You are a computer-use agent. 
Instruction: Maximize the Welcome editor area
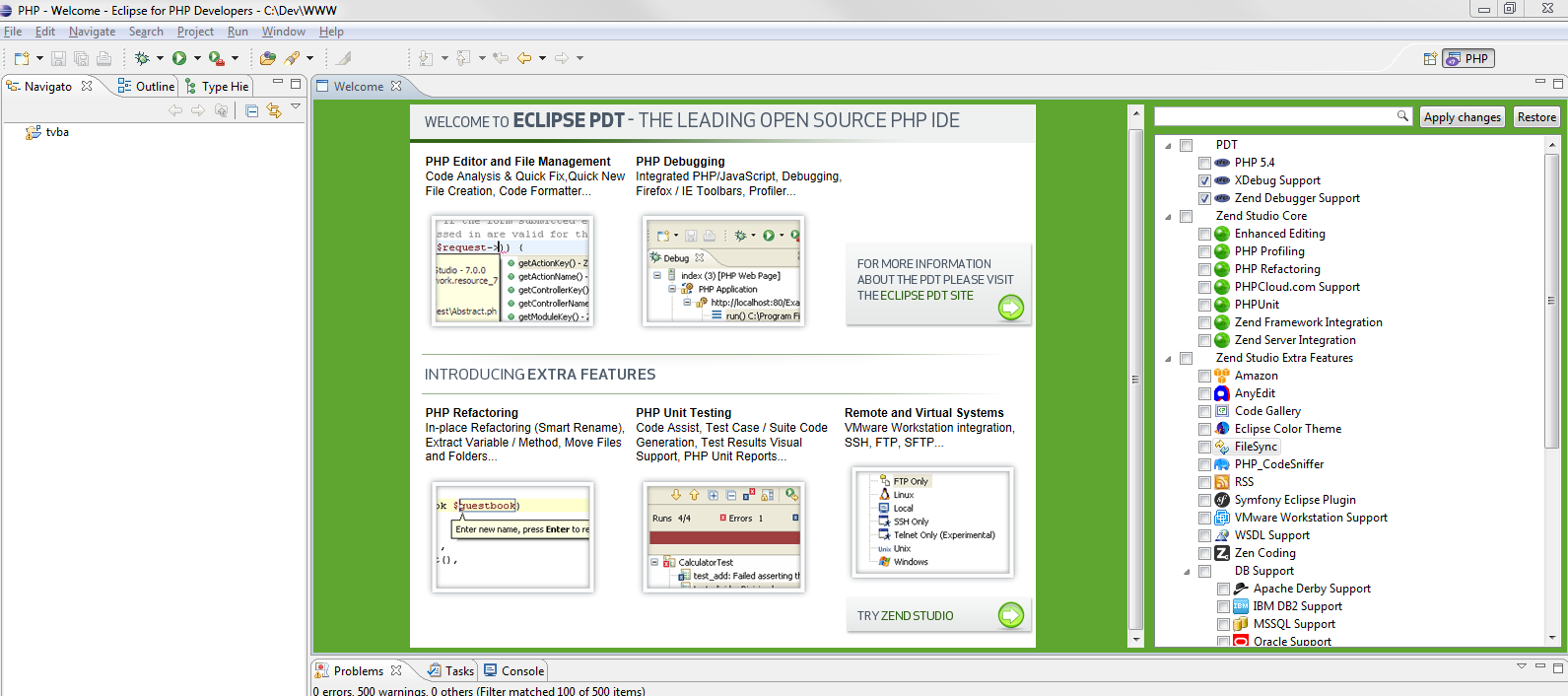1558,83
